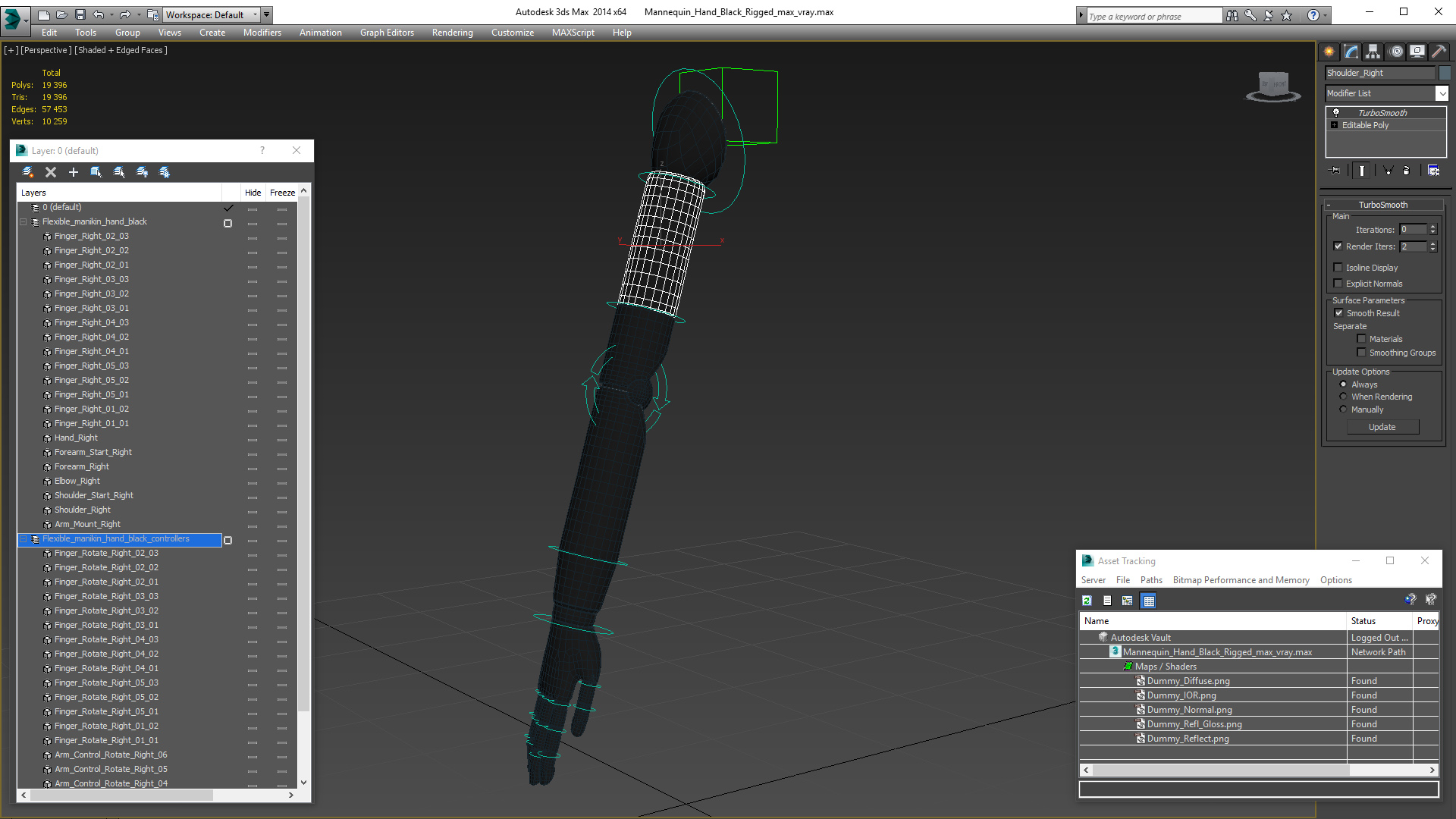
Task: Toggle Show End Result icon in modifier stack
Action: pos(1362,171)
